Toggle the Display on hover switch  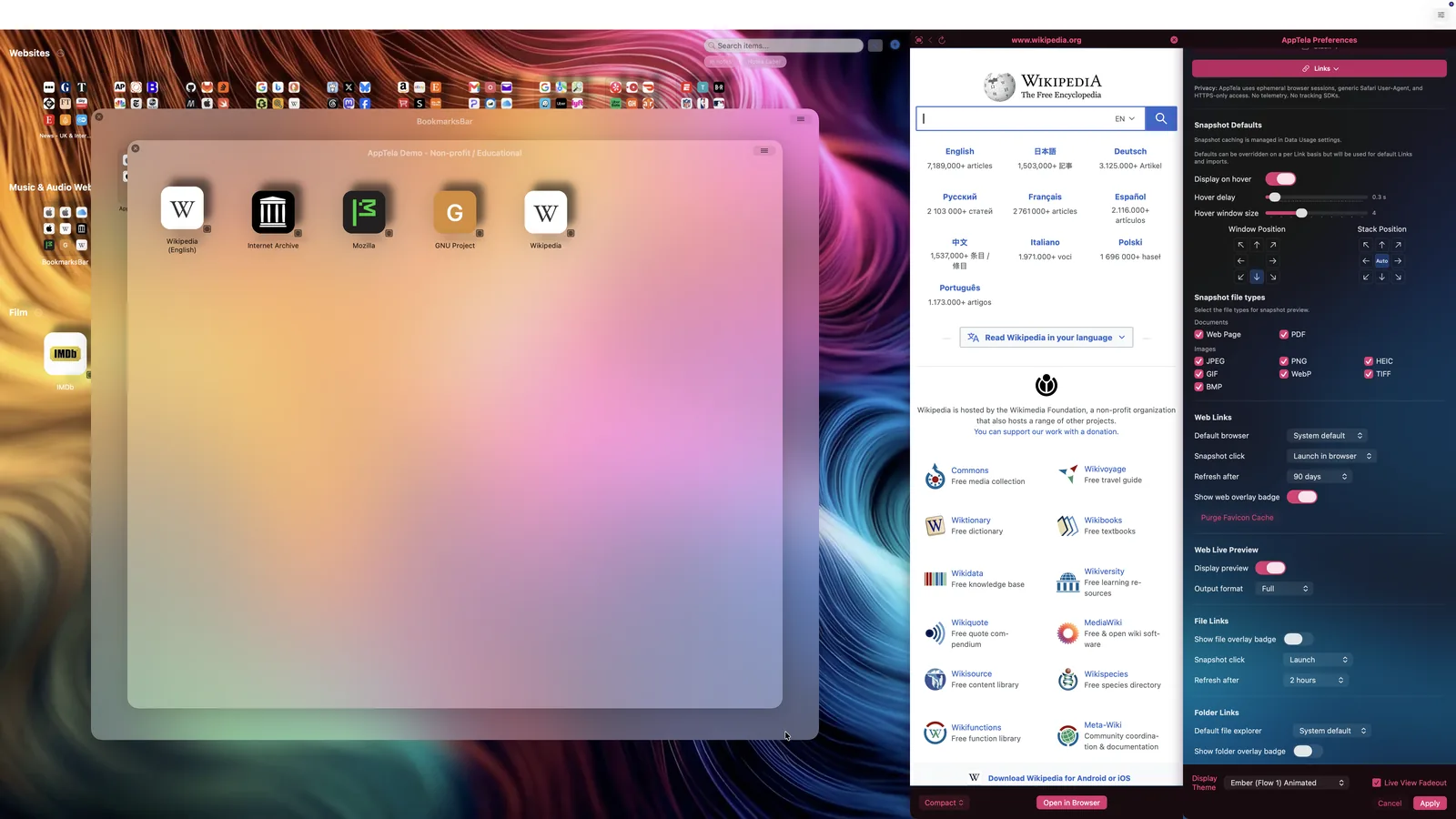(x=1280, y=179)
